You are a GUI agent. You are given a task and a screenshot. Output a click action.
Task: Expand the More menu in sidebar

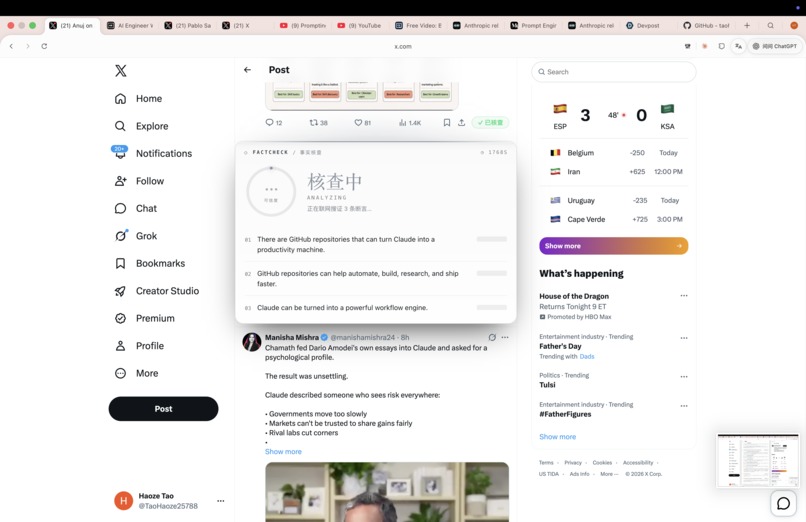click(x=136, y=374)
